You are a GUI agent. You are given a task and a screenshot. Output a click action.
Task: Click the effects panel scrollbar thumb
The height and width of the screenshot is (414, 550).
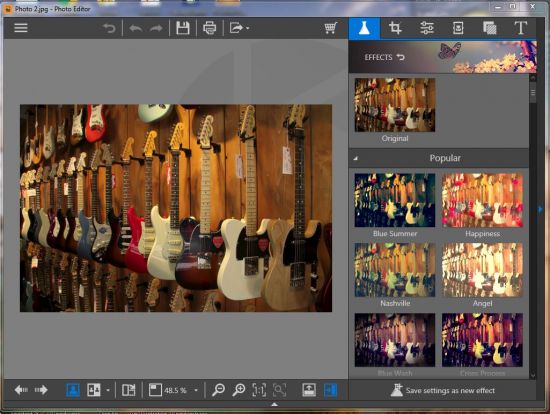click(533, 93)
